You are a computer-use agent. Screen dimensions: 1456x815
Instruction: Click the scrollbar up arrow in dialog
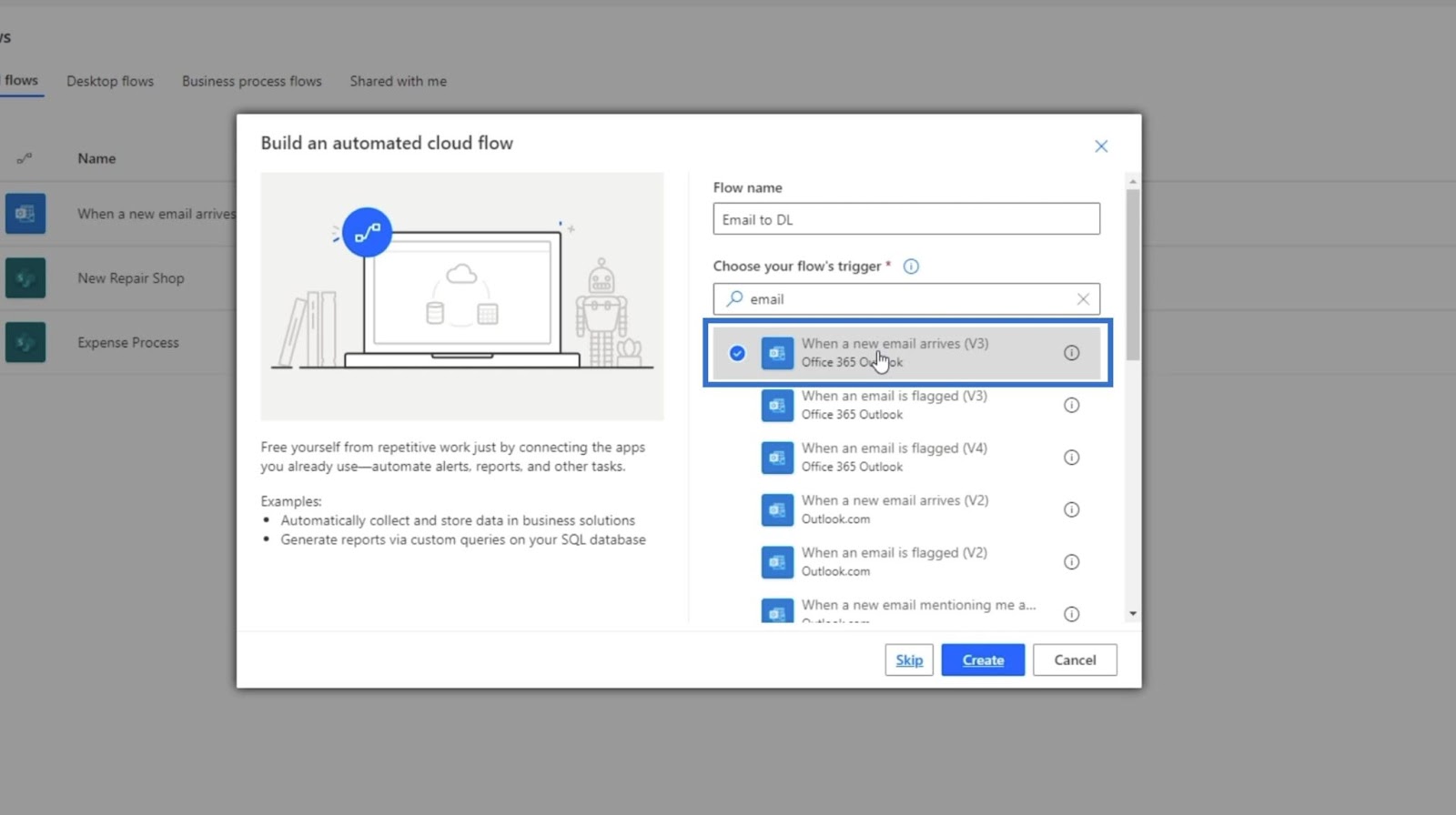click(1133, 182)
